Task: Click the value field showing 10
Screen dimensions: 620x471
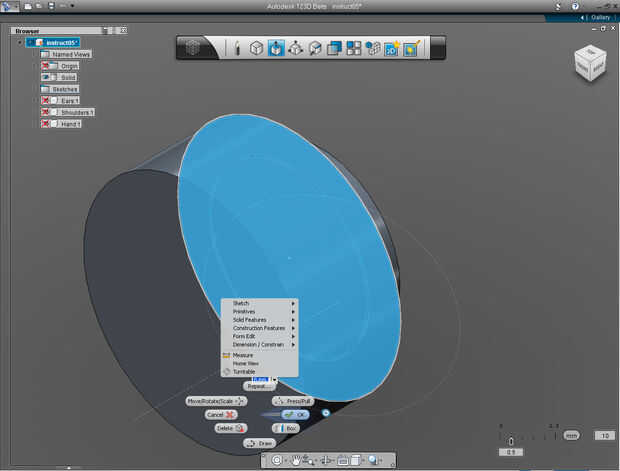Action: (605, 436)
